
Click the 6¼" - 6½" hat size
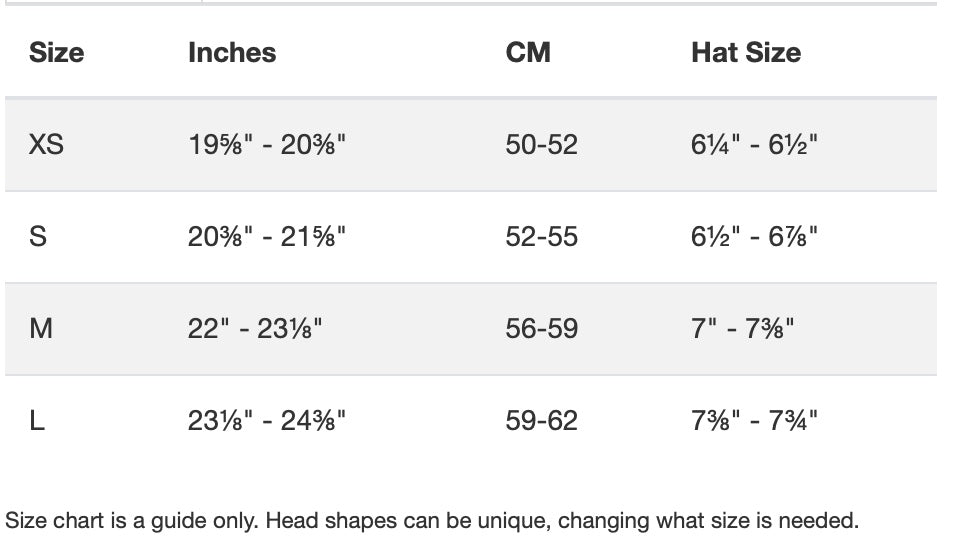tap(754, 145)
